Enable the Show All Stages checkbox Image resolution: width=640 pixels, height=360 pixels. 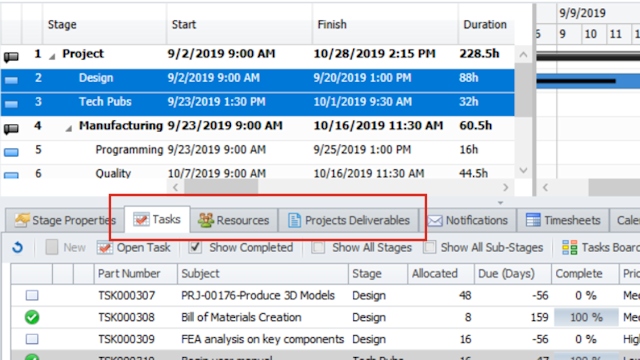coord(318,247)
